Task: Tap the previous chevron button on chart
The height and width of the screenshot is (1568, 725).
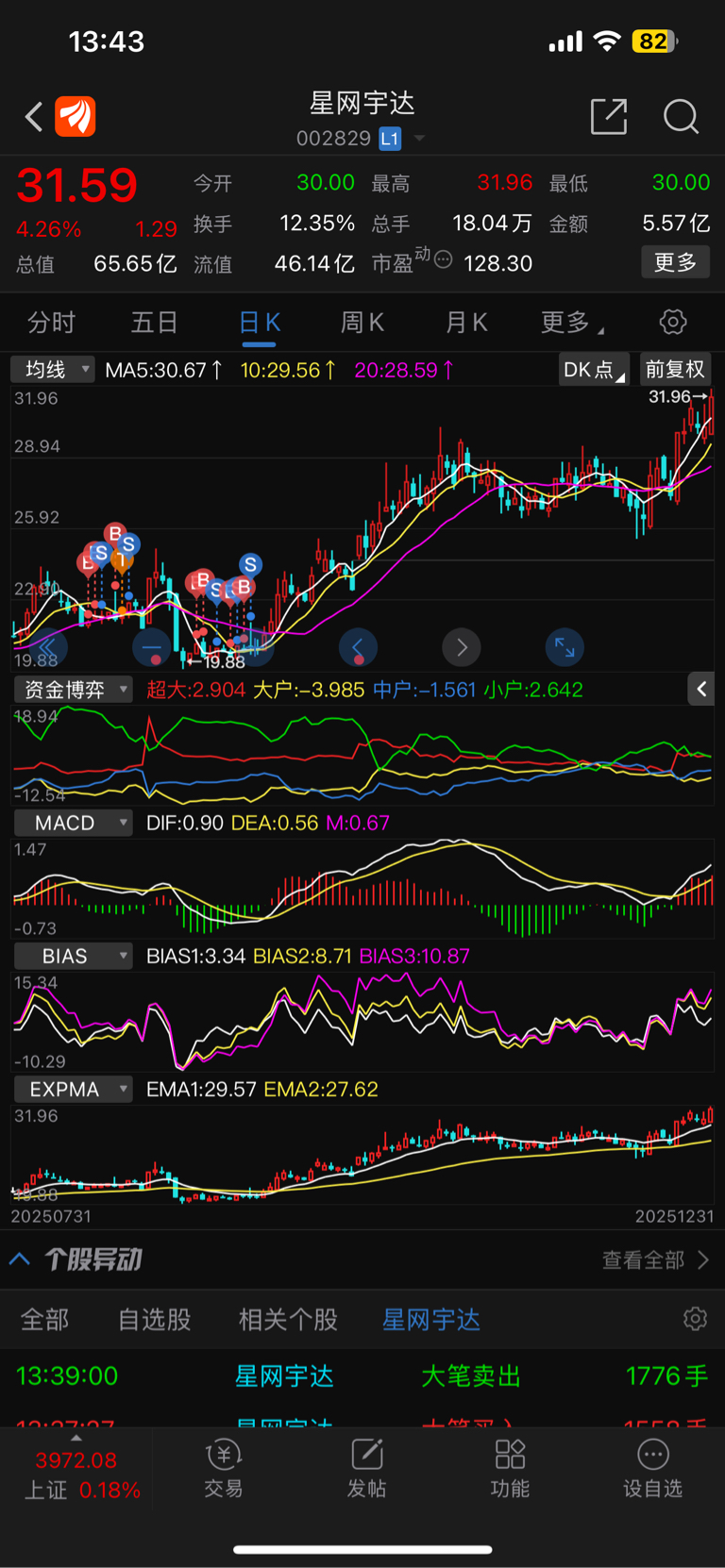Action: tap(358, 647)
